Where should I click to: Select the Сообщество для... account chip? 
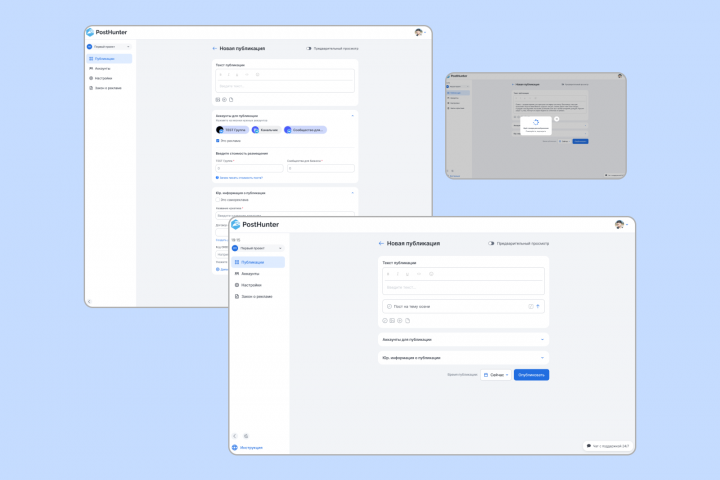(x=305, y=130)
